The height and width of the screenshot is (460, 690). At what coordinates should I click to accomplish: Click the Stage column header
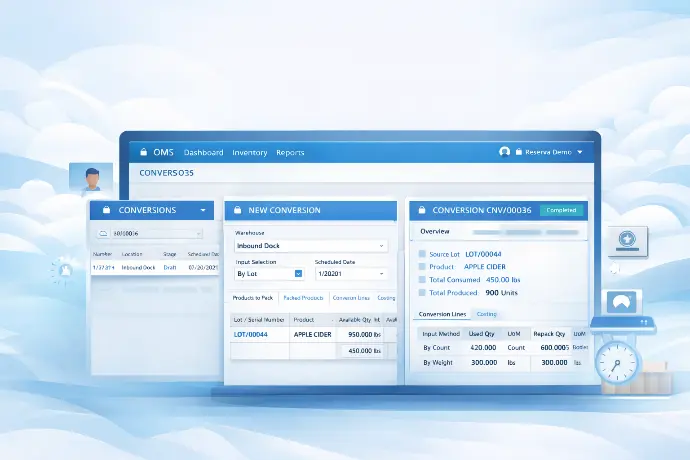coord(169,254)
